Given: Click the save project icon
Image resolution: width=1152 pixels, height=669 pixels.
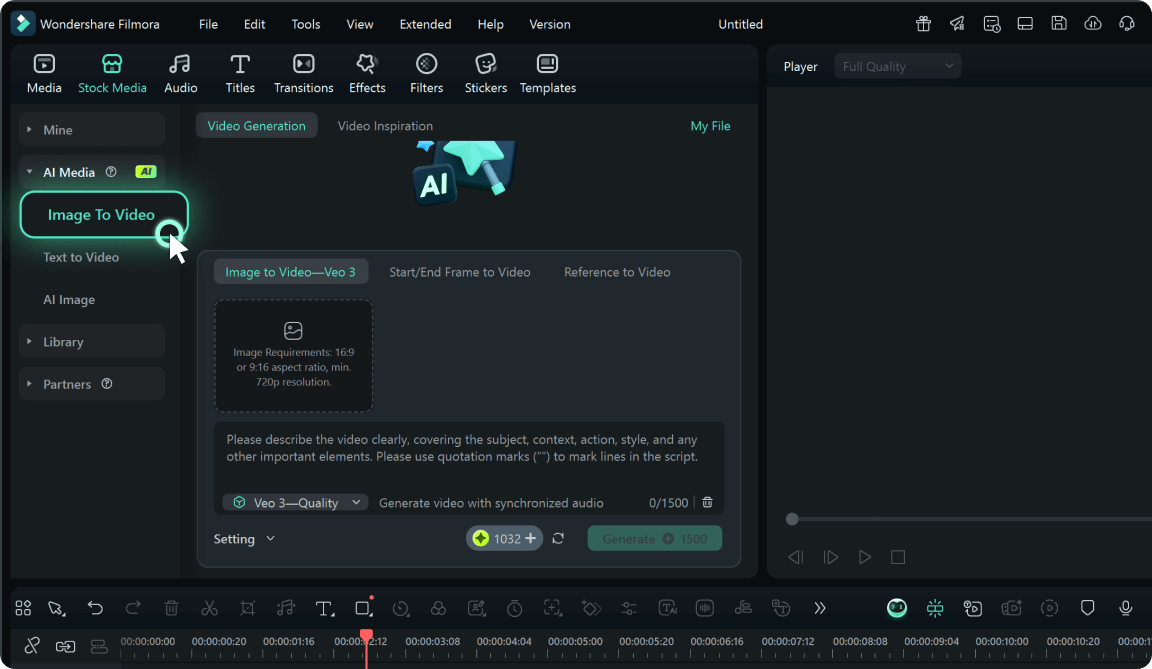Looking at the screenshot, I should click(1059, 23).
